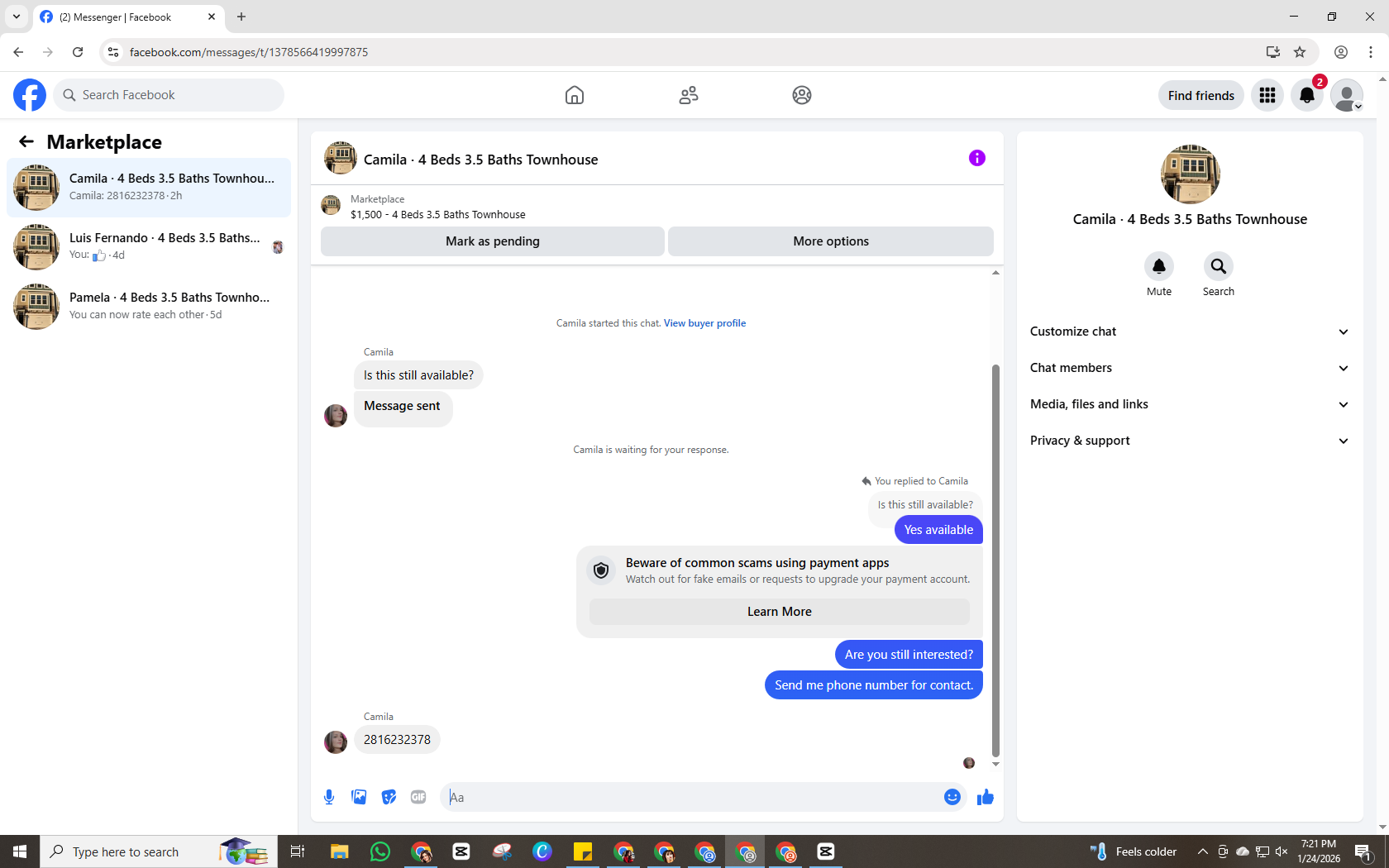Click the Are you still interested? message

point(909,655)
